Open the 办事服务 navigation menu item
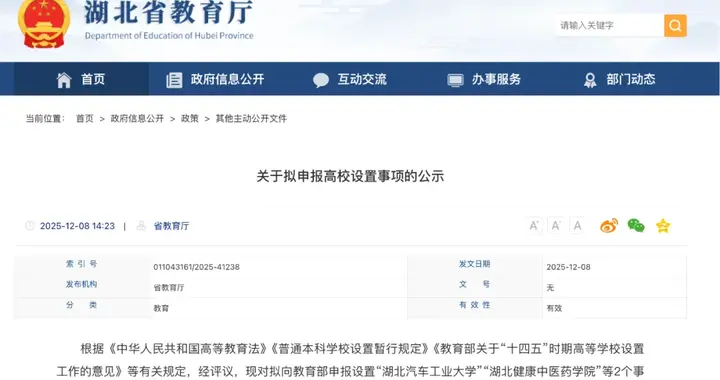Screen dimensions: 720x380 click(x=484, y=79)
